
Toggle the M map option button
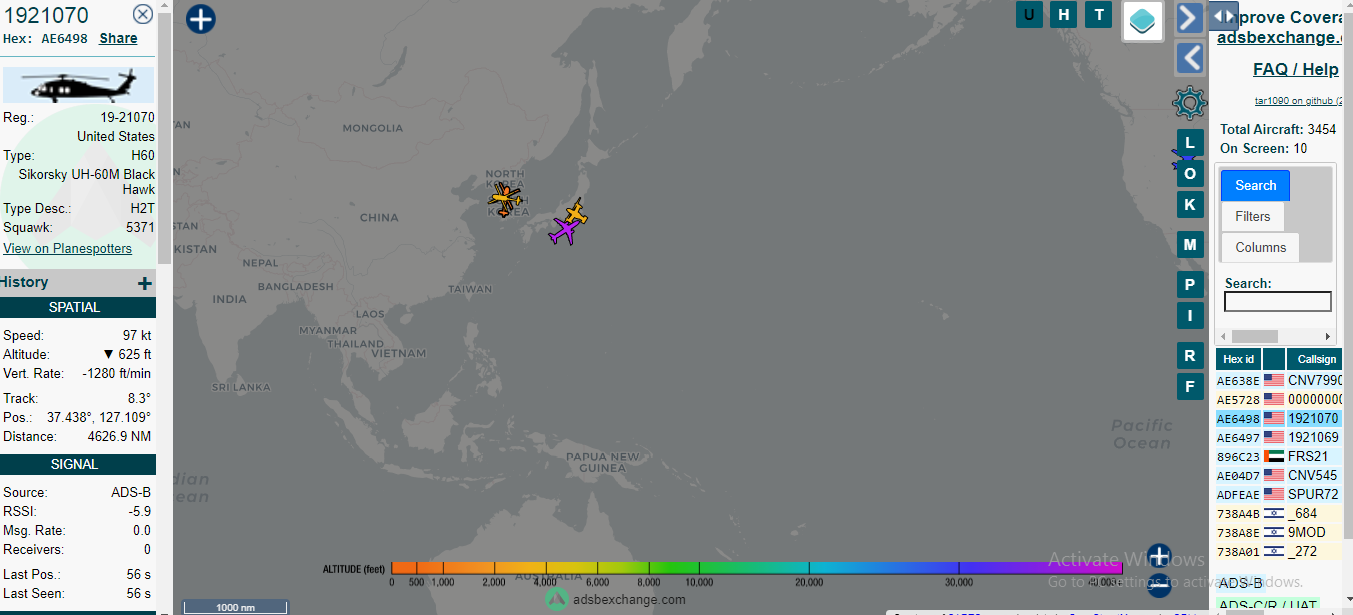click(x=1190, y=244)
